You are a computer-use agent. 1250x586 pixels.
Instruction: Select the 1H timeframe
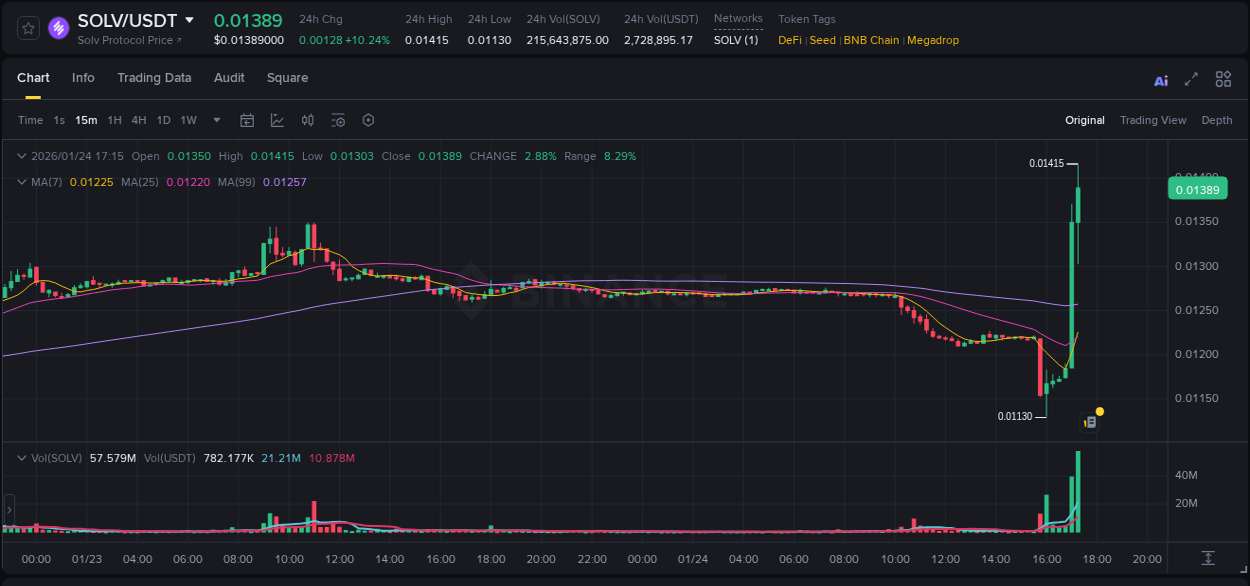(x=115, y=120)
